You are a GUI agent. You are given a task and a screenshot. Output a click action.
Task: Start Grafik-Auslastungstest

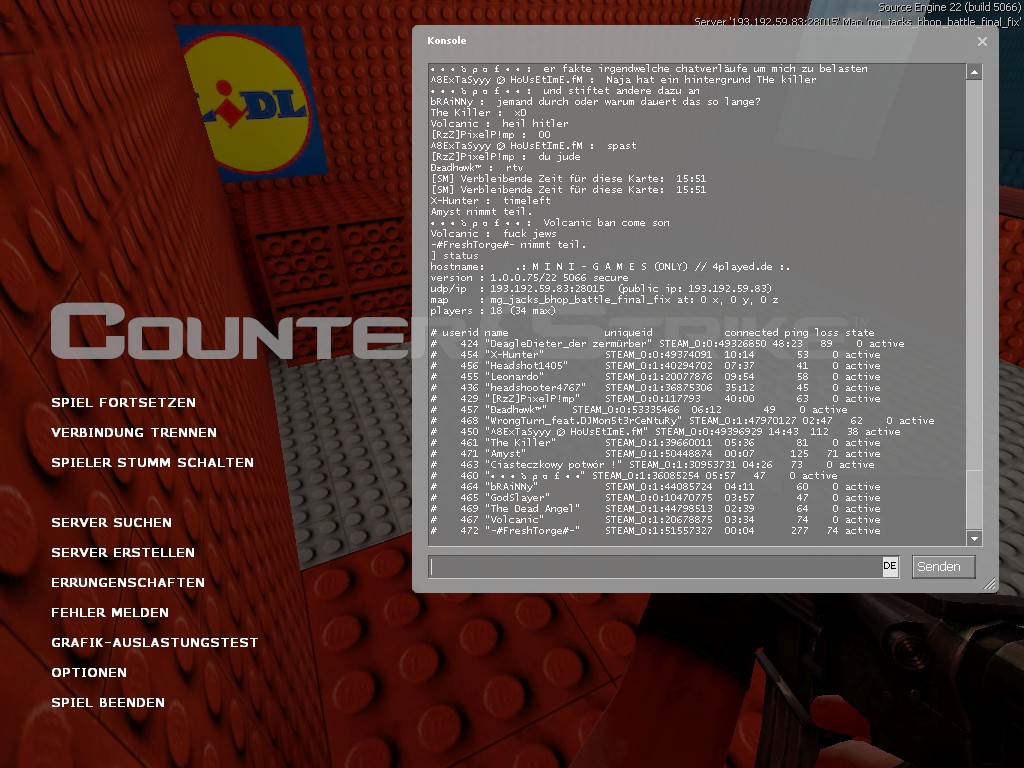coord(155,643)
